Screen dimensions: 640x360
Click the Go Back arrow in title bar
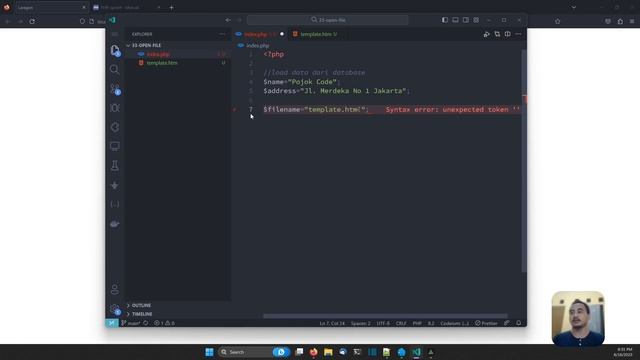[228, 20]
